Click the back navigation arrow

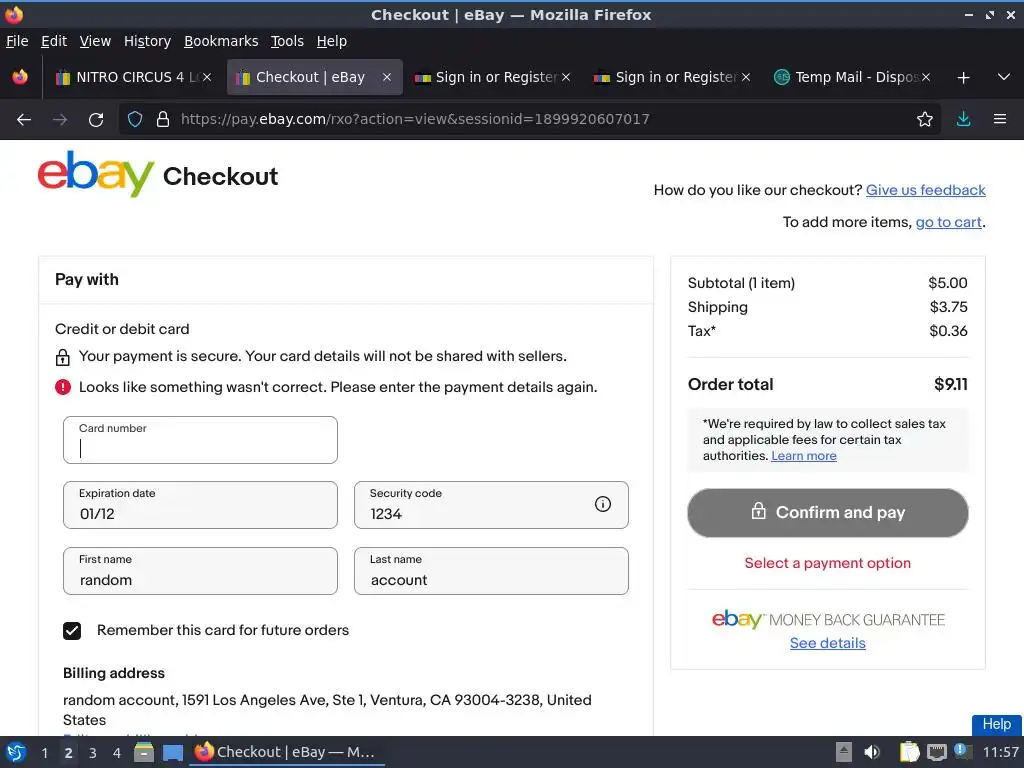(x=24, y=120)
